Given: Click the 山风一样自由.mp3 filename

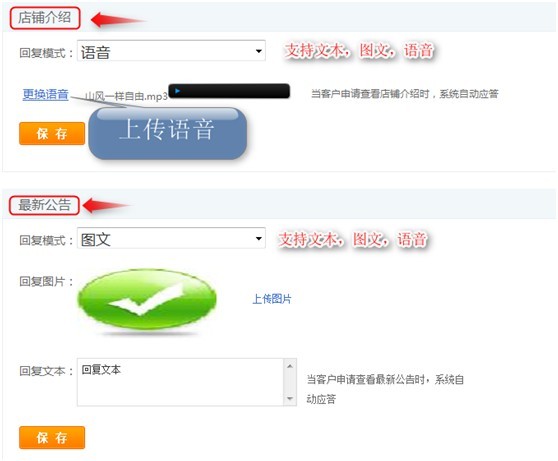Looking at the screenshot, I should click(126, 96).
